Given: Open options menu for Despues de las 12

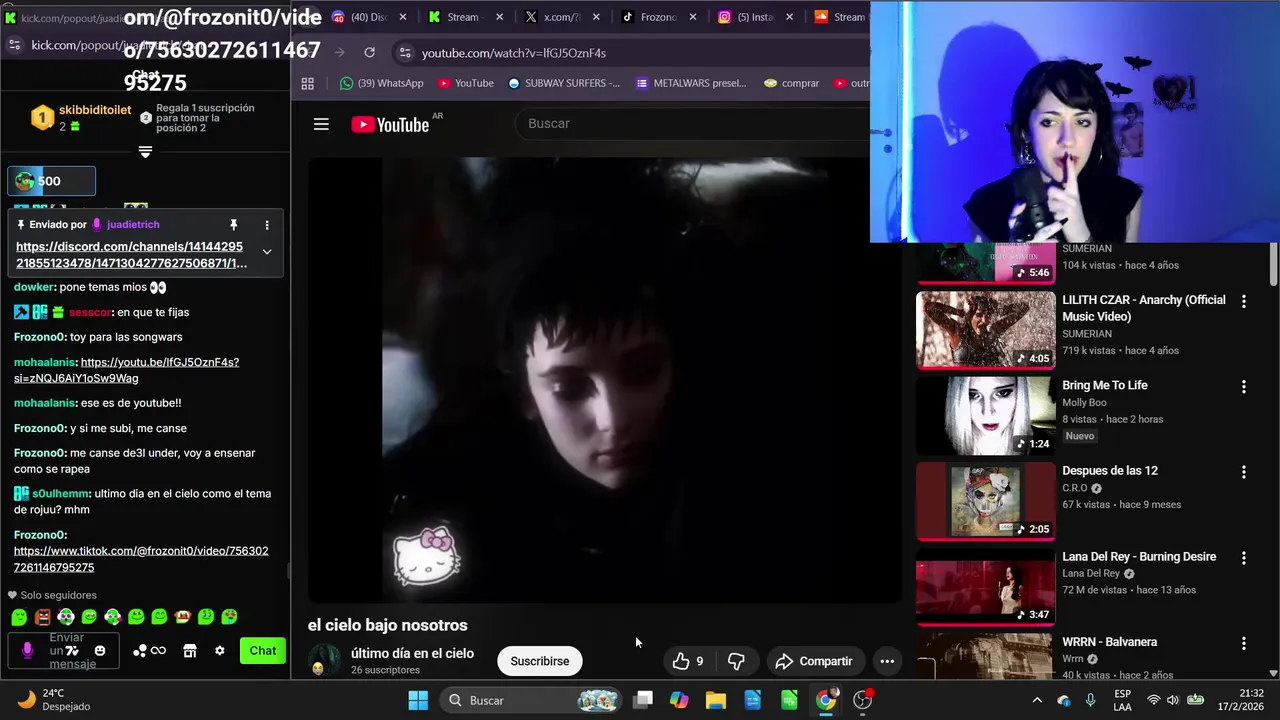Looking at the screenshot, I should click(x=1244, y=472).
